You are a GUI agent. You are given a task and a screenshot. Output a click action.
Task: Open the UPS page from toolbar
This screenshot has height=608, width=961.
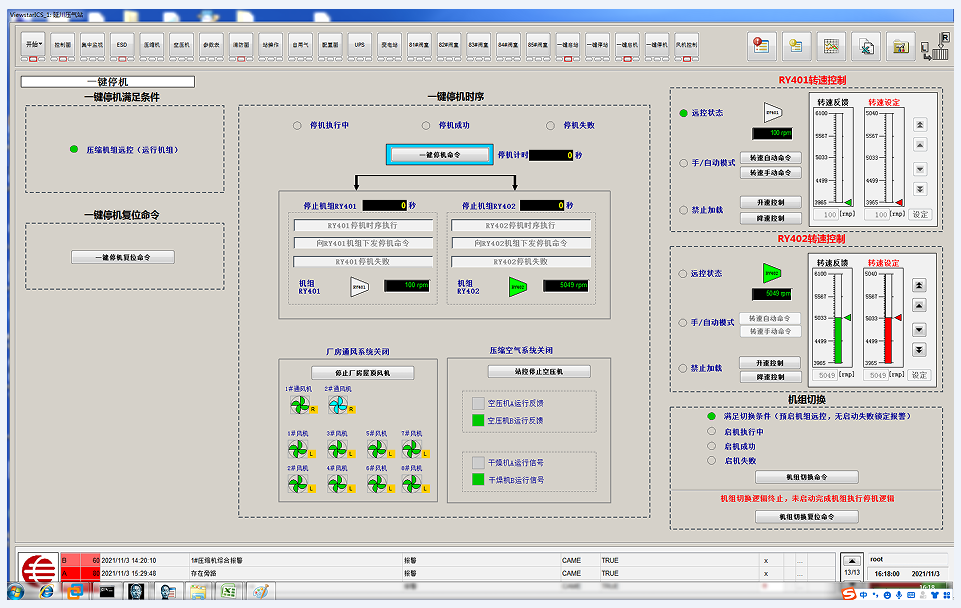pyautogui.click(x=360, y=45)
